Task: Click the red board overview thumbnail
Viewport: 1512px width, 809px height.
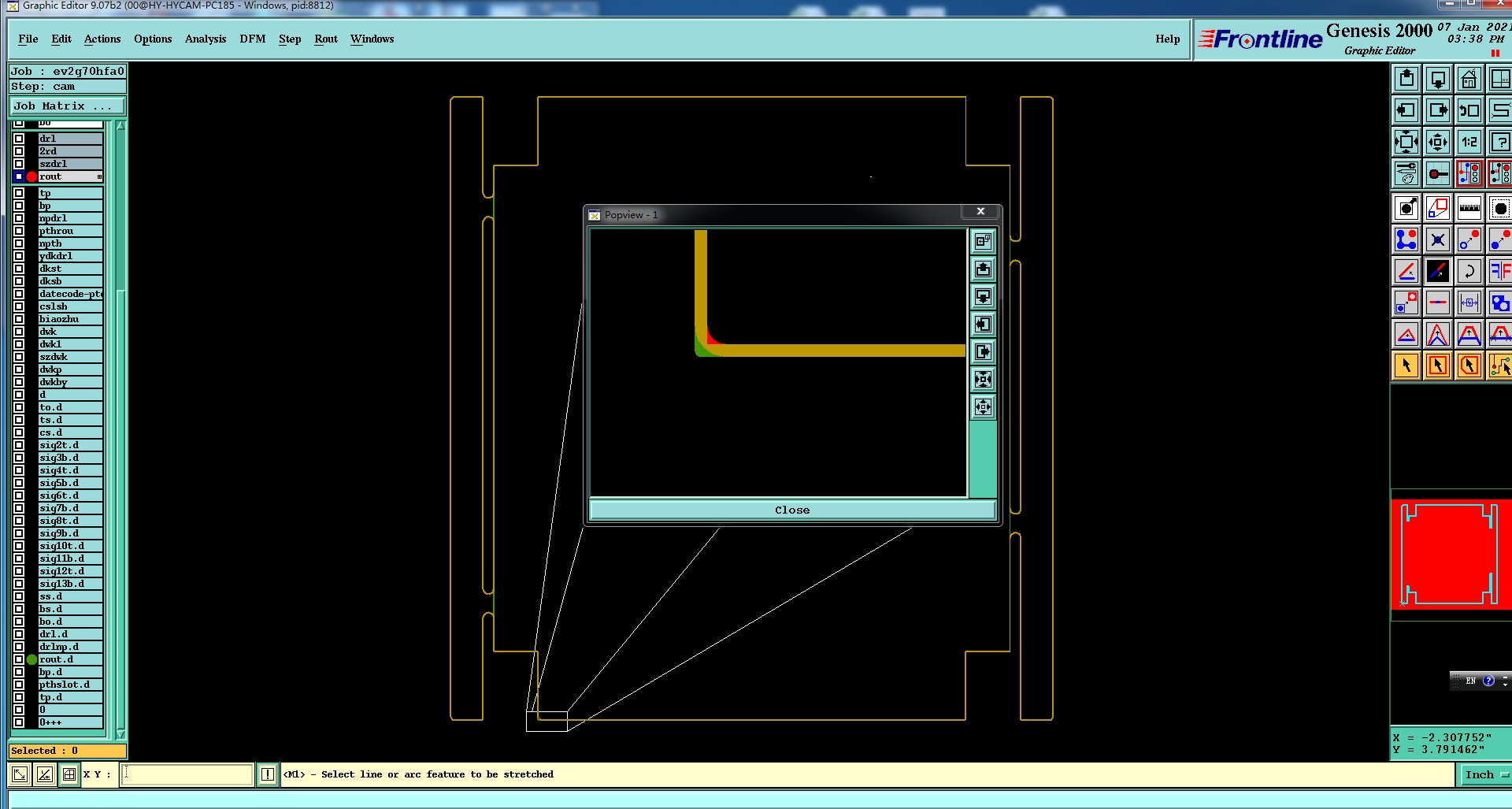Action: click(x=1451, y=553)
